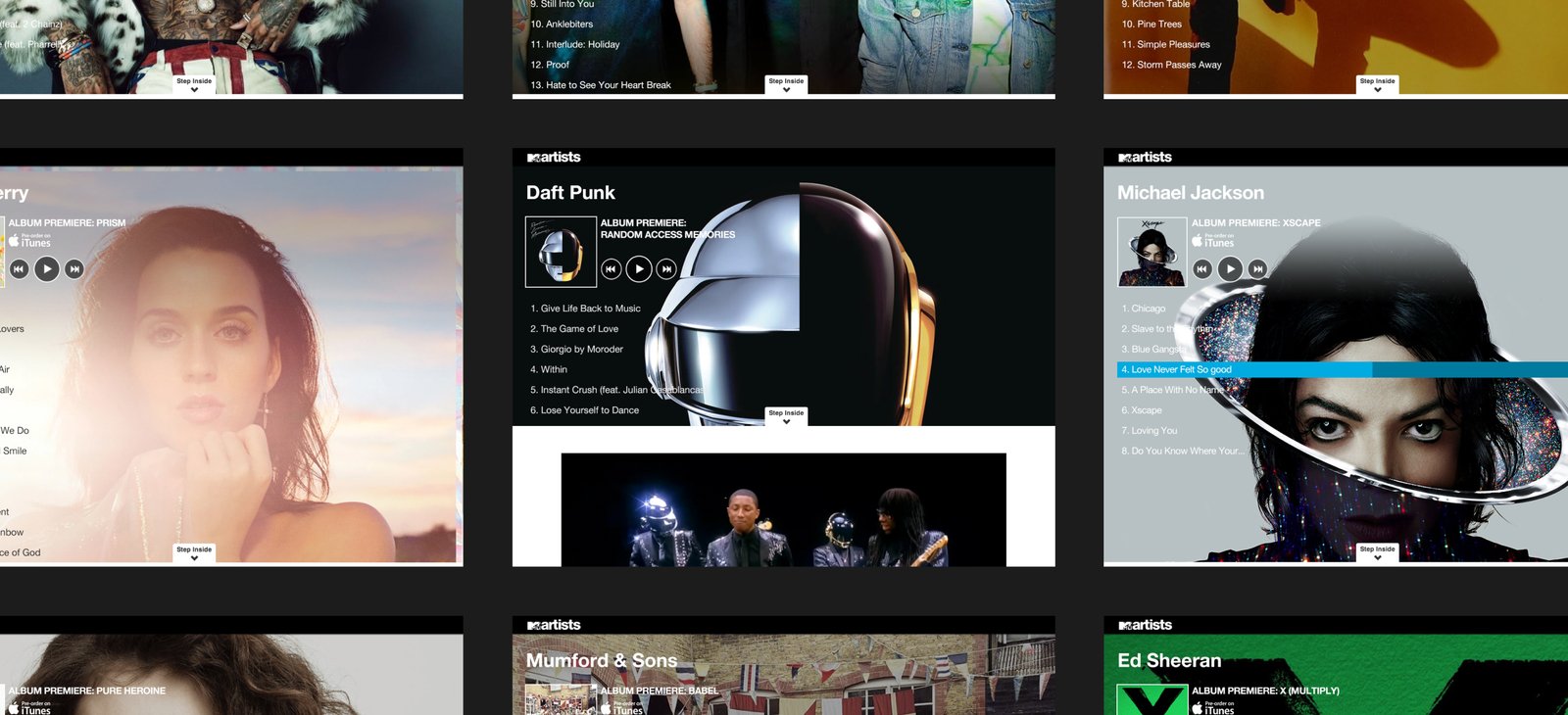Select track 6, Xscape
This screenshot has width=1568, height=715.
pyautogui.click(x=1142, y=410)
